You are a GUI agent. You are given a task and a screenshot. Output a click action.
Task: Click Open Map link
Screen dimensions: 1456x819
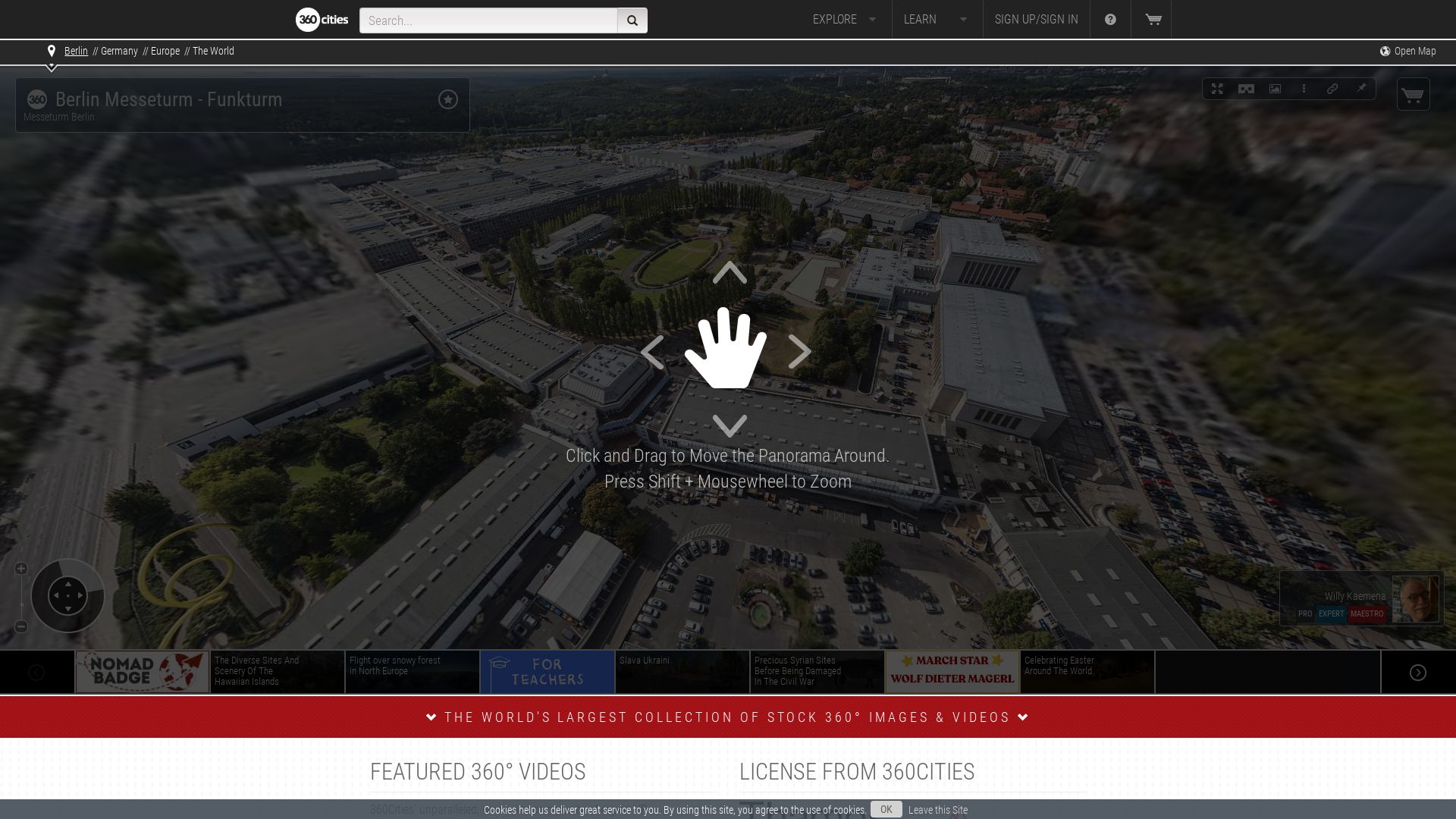coord(1414,51)
